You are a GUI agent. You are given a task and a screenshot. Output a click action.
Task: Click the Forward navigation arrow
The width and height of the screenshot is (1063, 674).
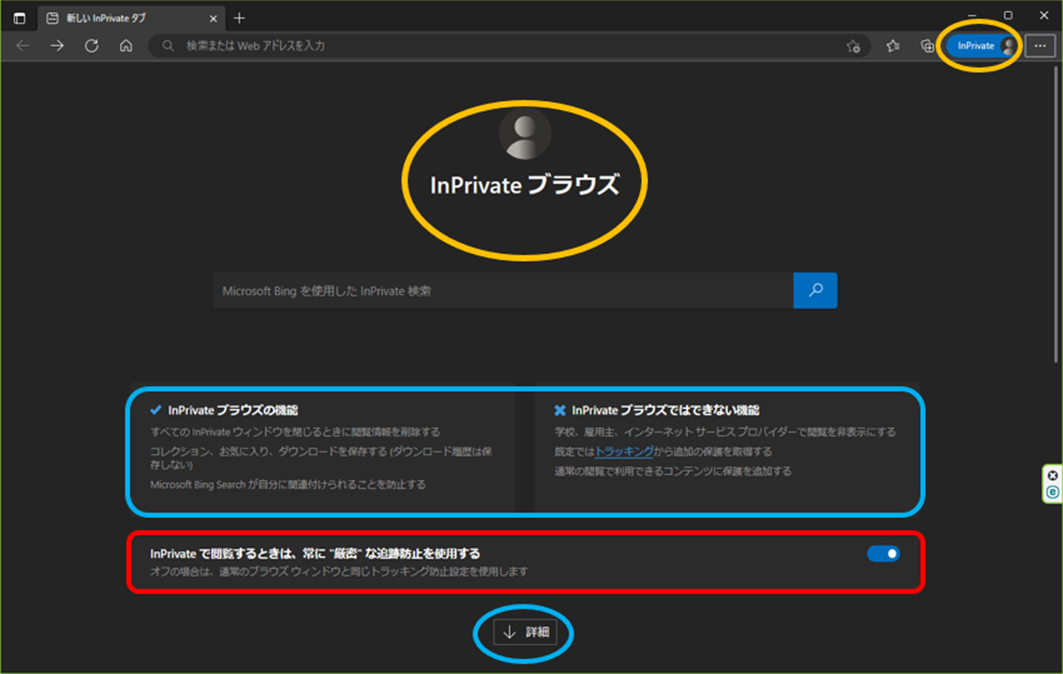click(57, 45)
